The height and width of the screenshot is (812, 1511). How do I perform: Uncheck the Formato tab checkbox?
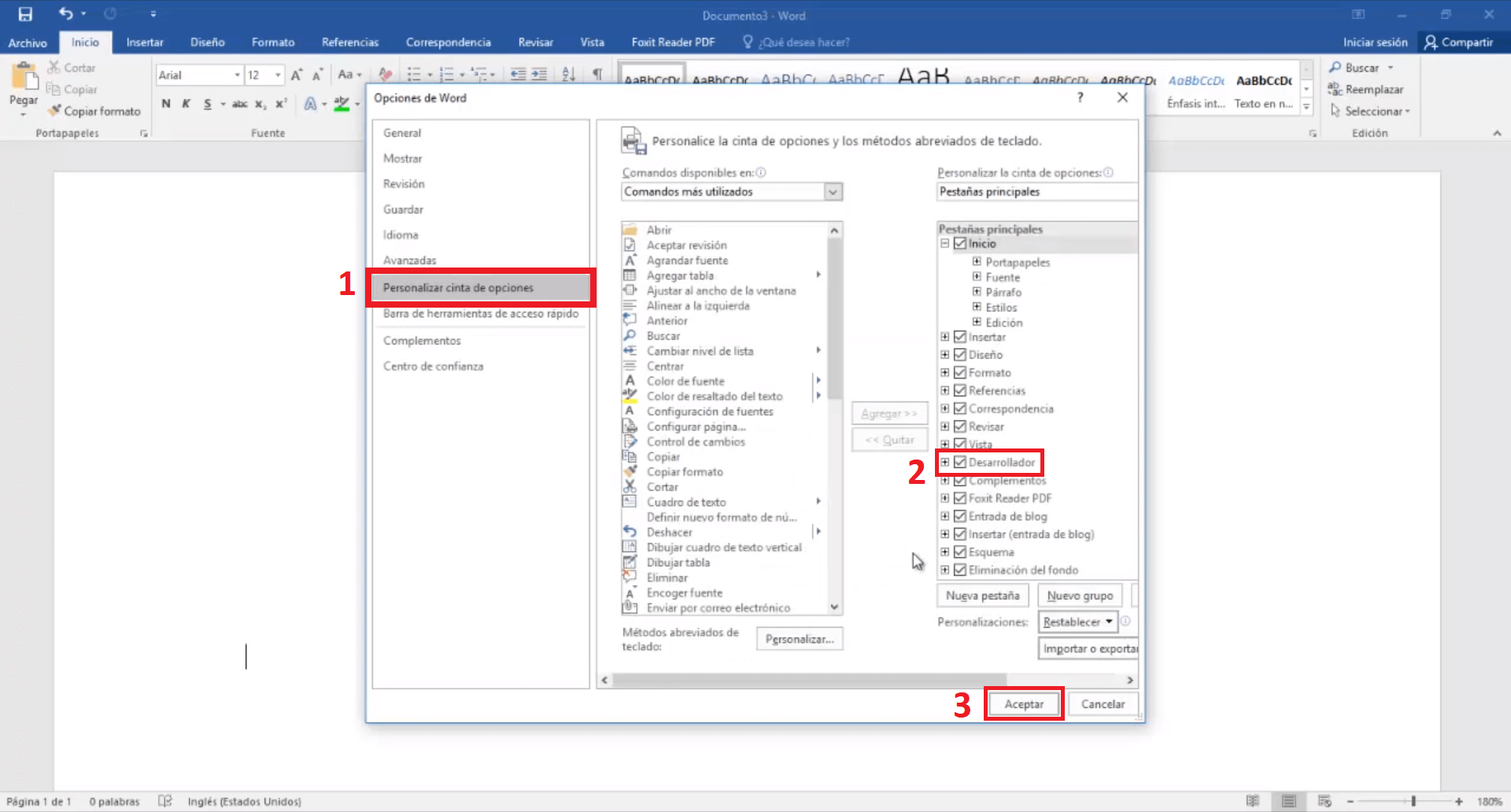click(x=959, y=372)
